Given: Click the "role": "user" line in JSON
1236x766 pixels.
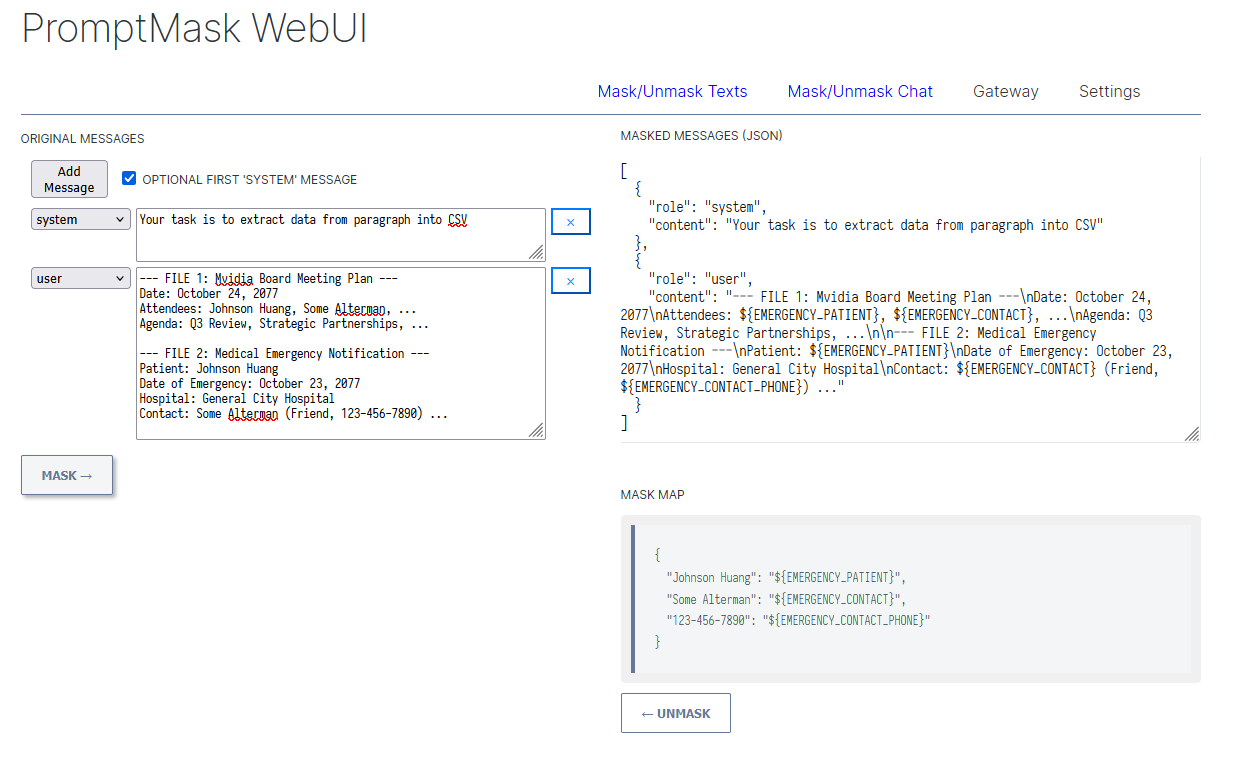Looking at the screenshot, I should [700, 279].
